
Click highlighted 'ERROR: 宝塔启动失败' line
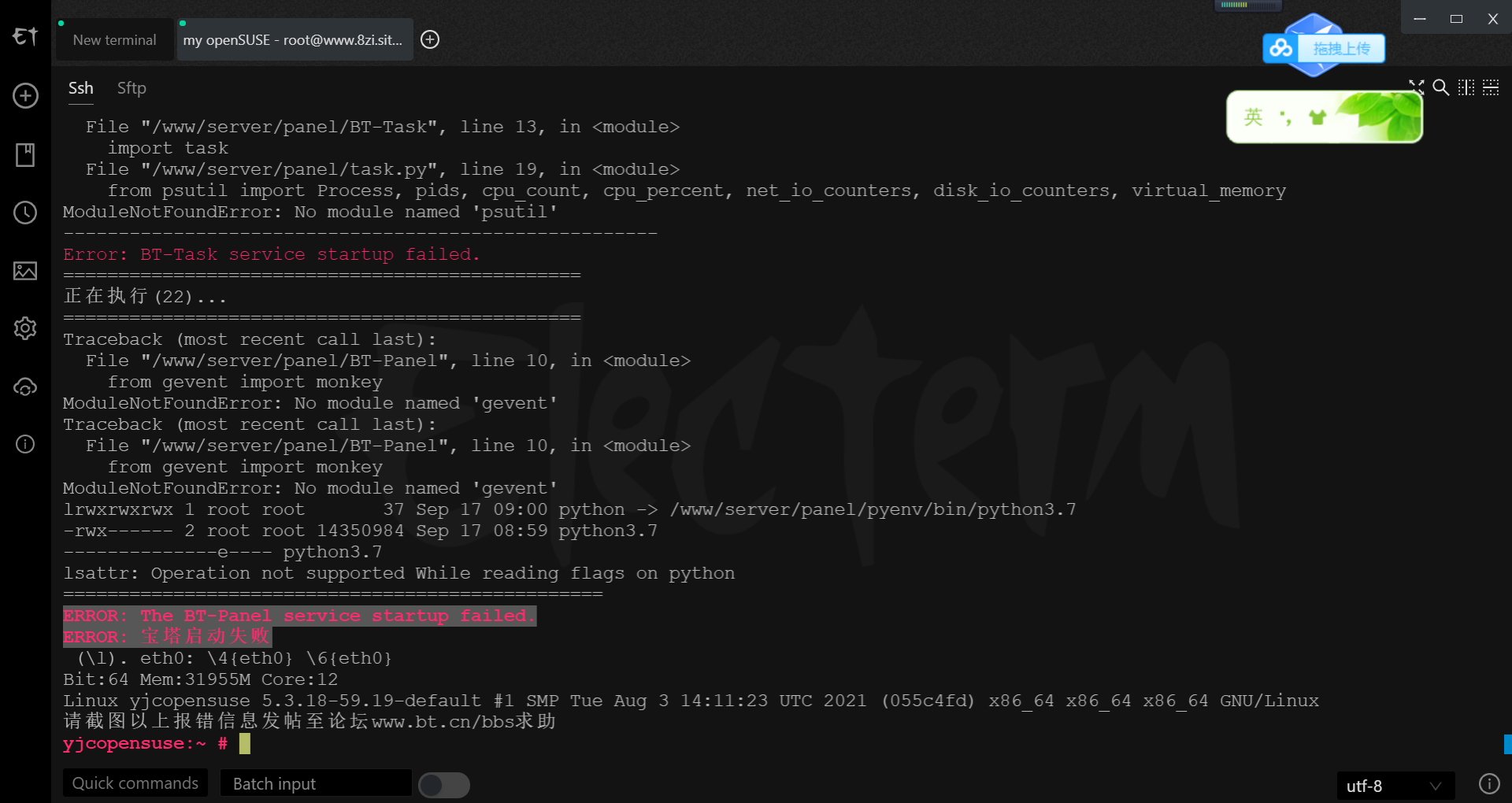(x=167, y=636)
